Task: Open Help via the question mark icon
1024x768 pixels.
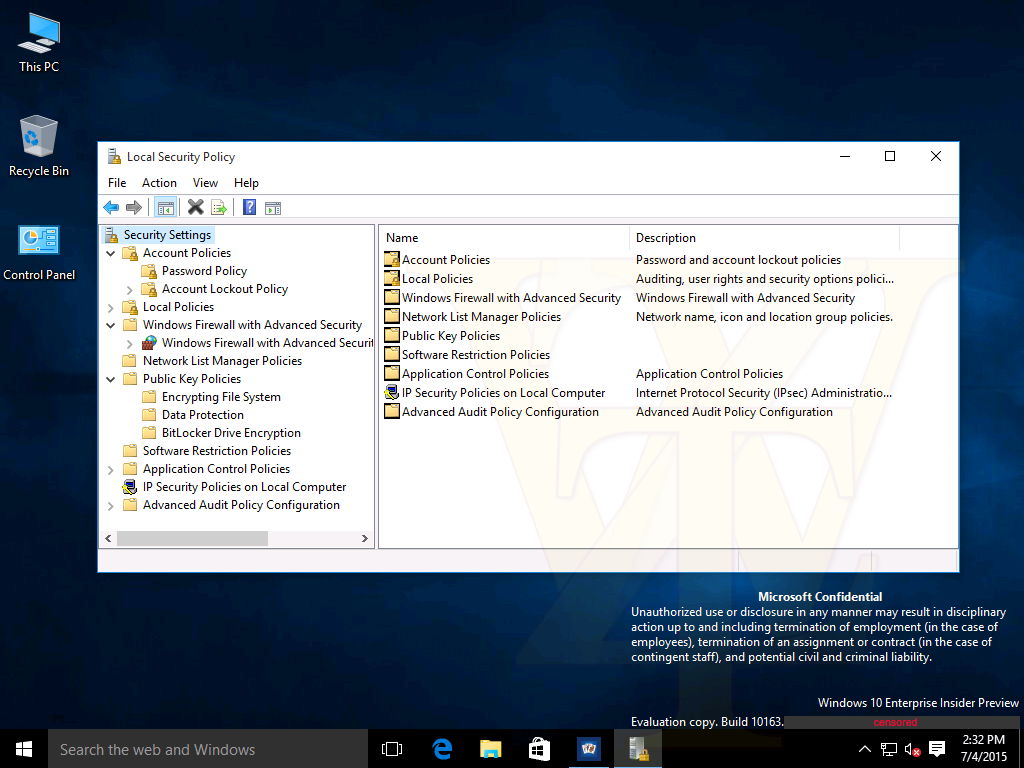Action: pyautogui.click(x=249, y=208)
